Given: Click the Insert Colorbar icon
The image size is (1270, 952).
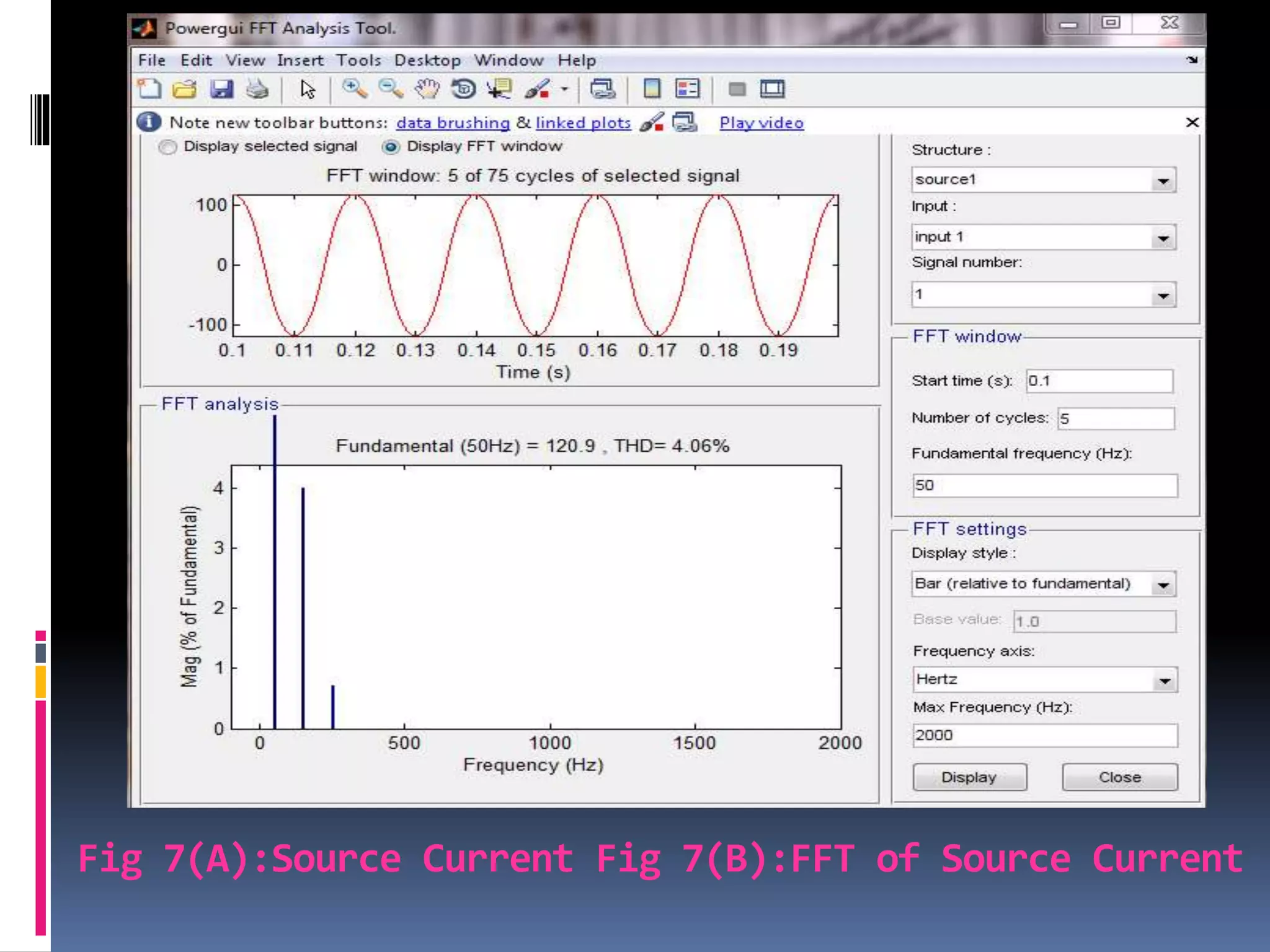Looking at the screenshot, I should coord(652,89).
